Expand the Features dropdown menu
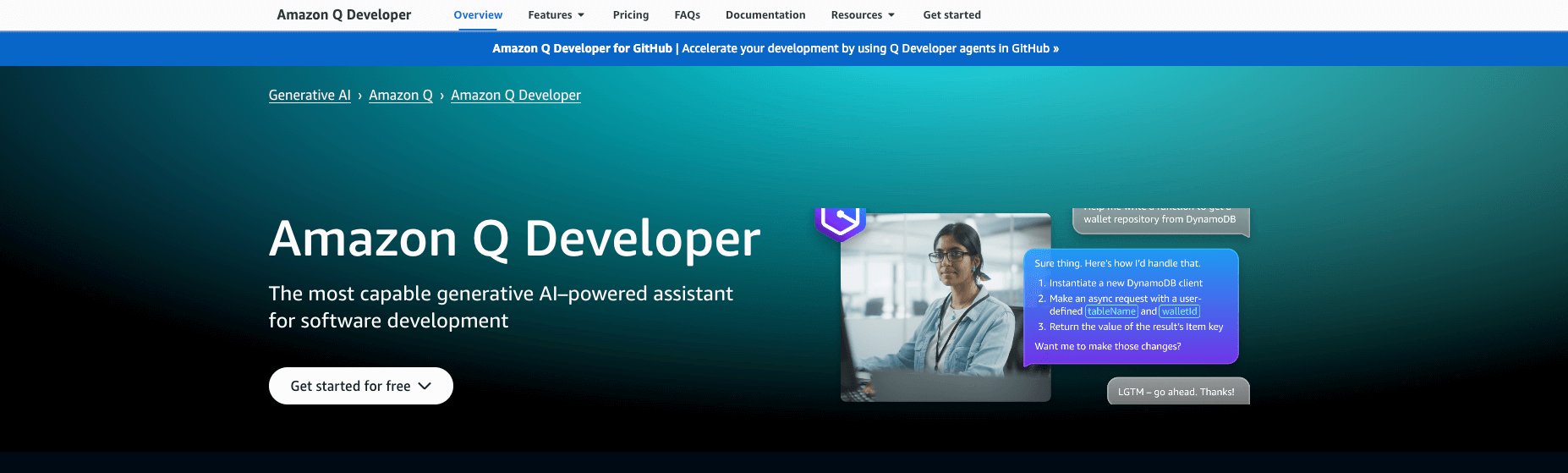 tap(556, 15)
